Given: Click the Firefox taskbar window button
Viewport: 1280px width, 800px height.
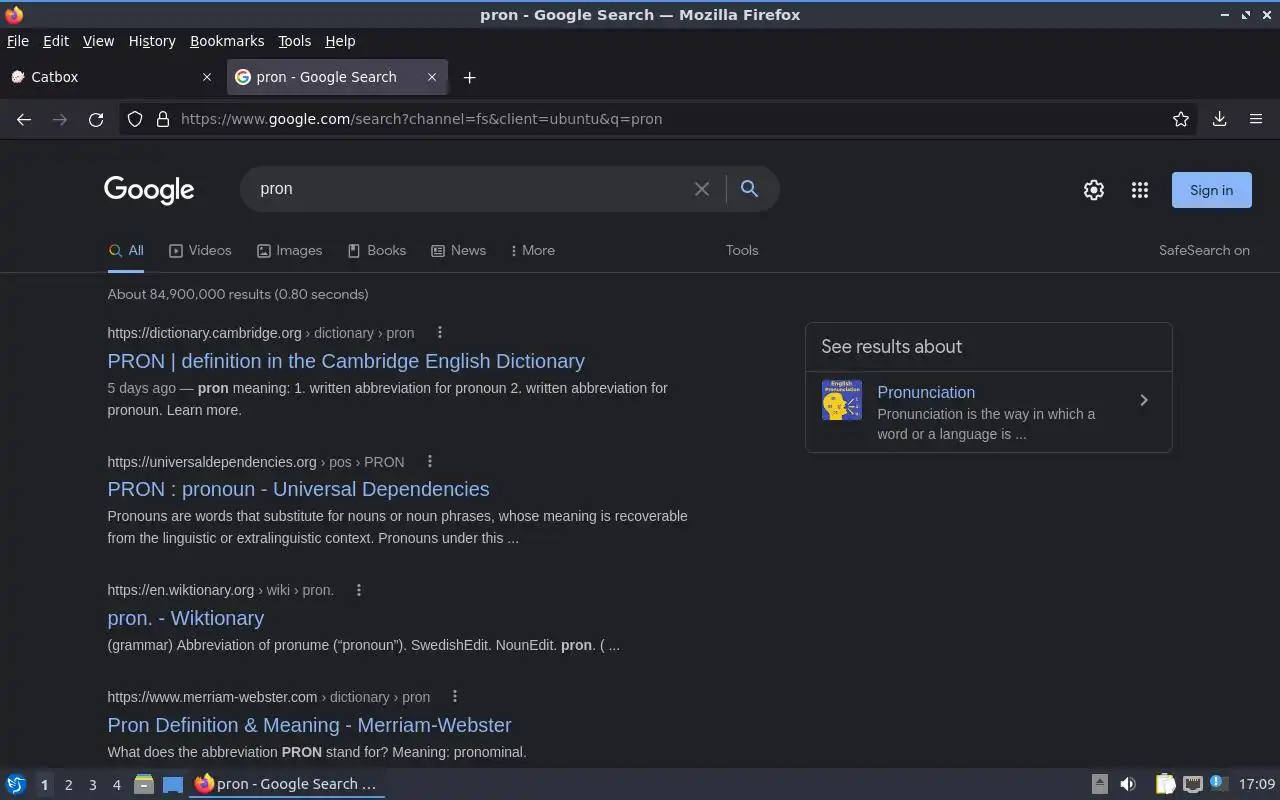Looking at the screenshot, I should pyautogui.click(x=286, y=784).
